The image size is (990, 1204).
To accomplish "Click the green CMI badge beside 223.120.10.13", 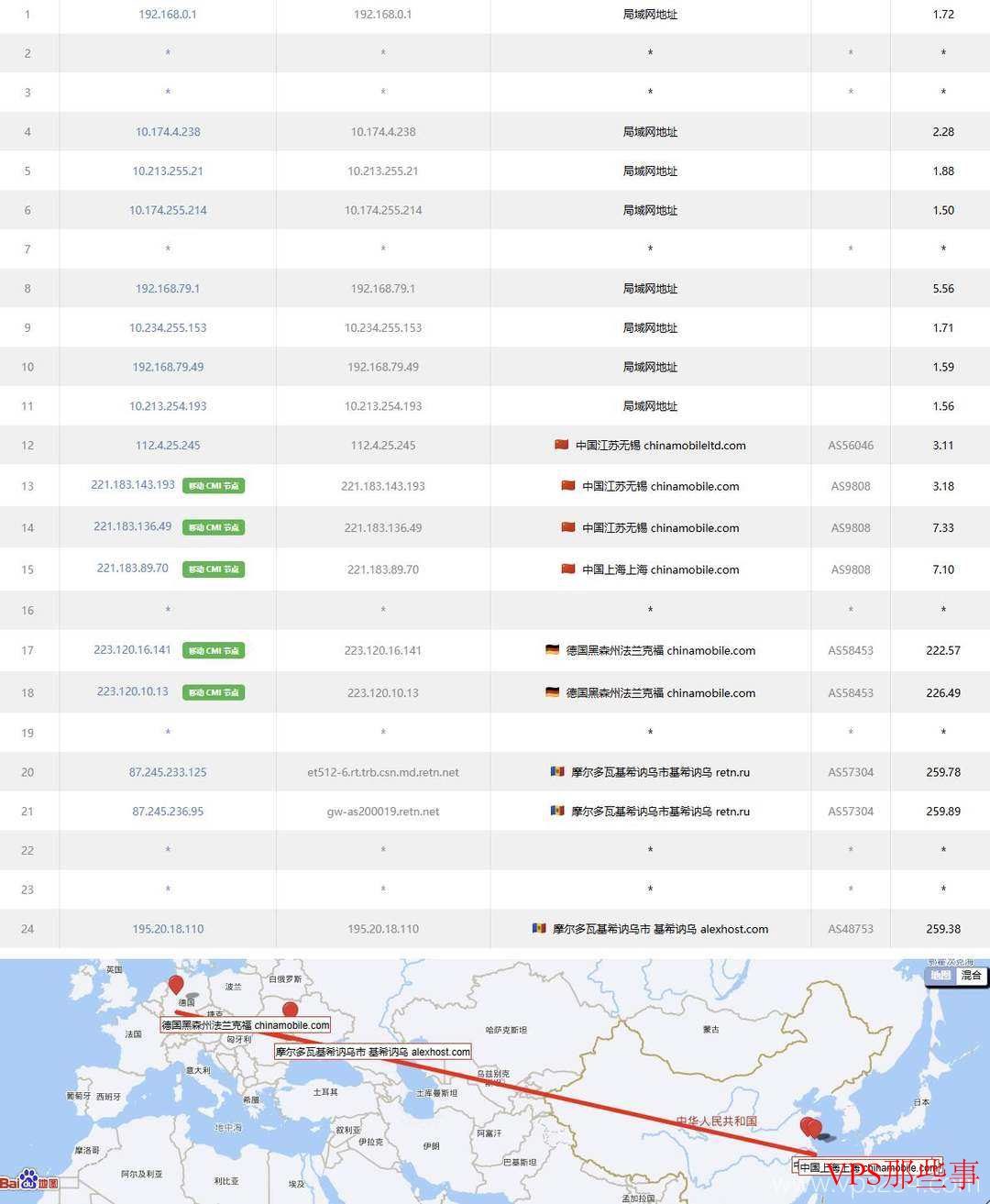I will (214, 692).
